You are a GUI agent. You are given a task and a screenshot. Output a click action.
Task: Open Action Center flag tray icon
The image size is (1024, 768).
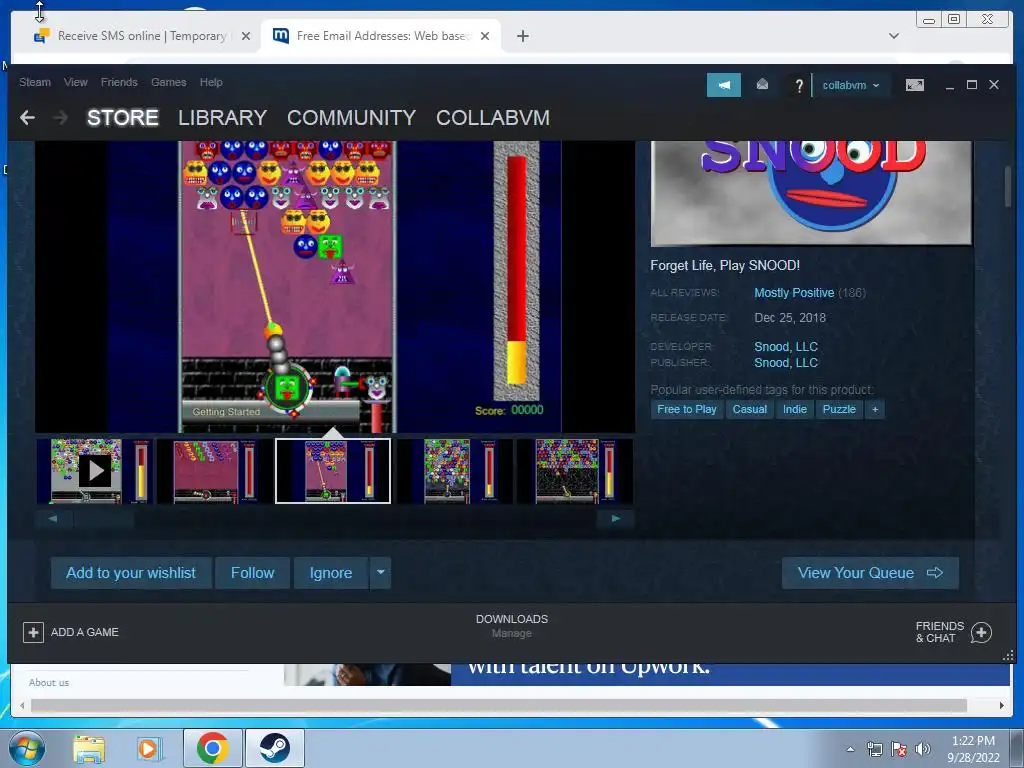(899, 749)
